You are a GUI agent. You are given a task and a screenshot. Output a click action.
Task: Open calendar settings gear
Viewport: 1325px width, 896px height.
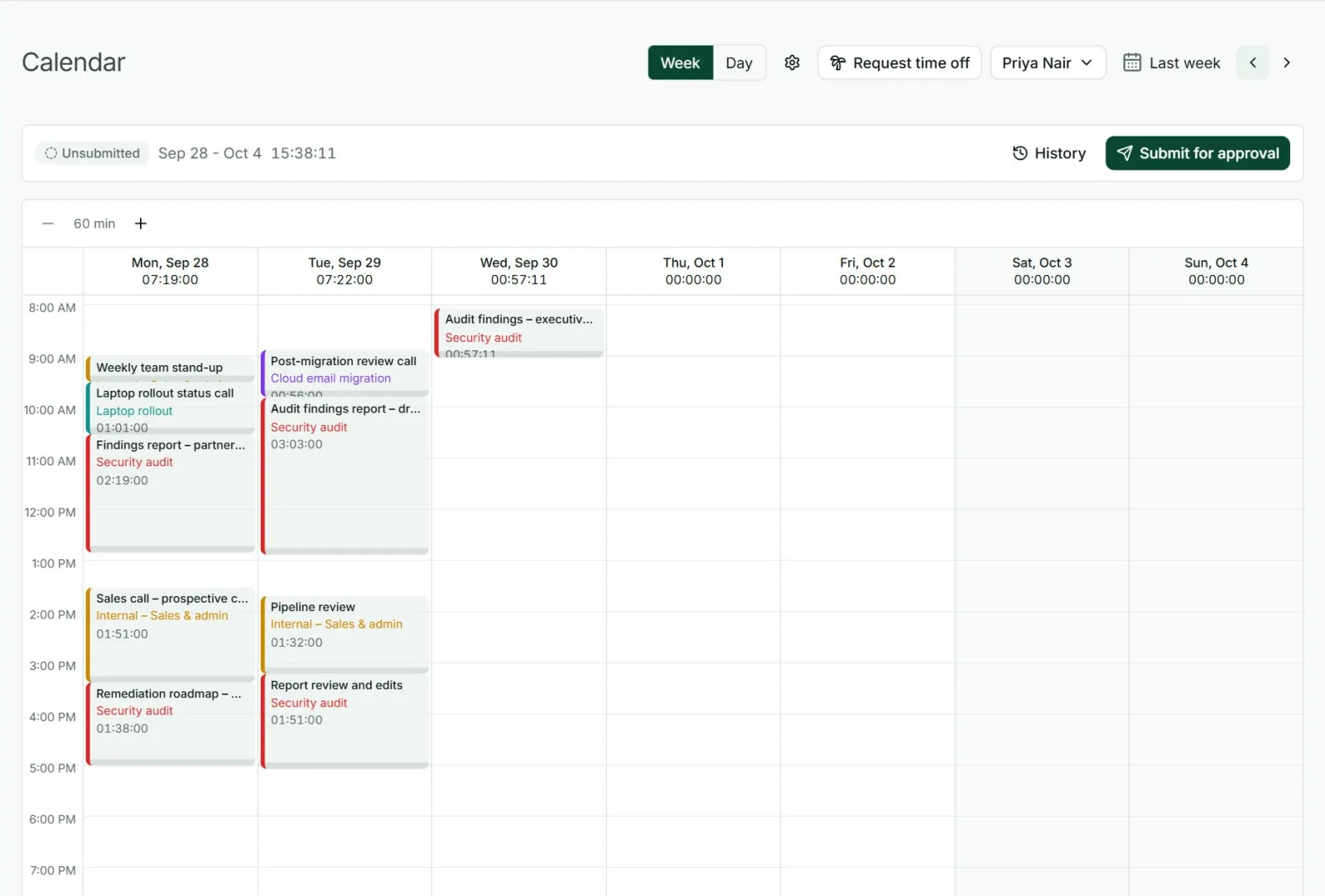pos(792,63)
